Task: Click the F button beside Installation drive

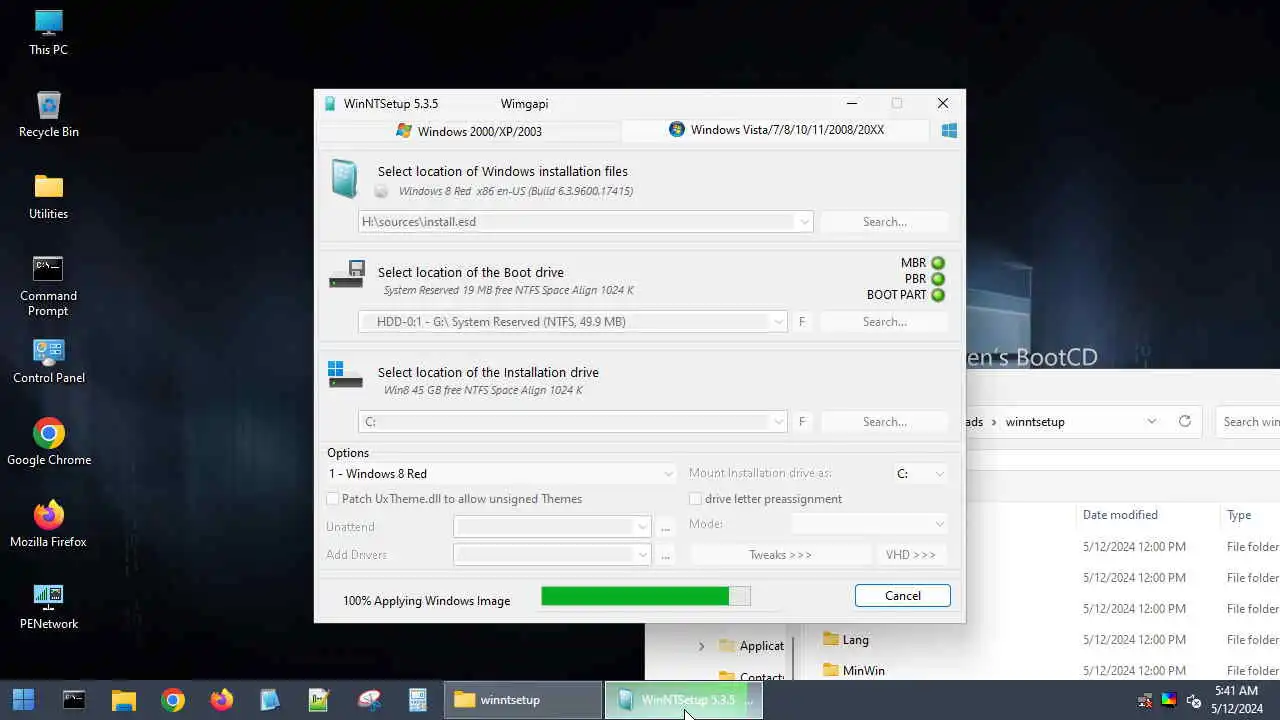Action: pyautogui.click(x=802, y=422)
